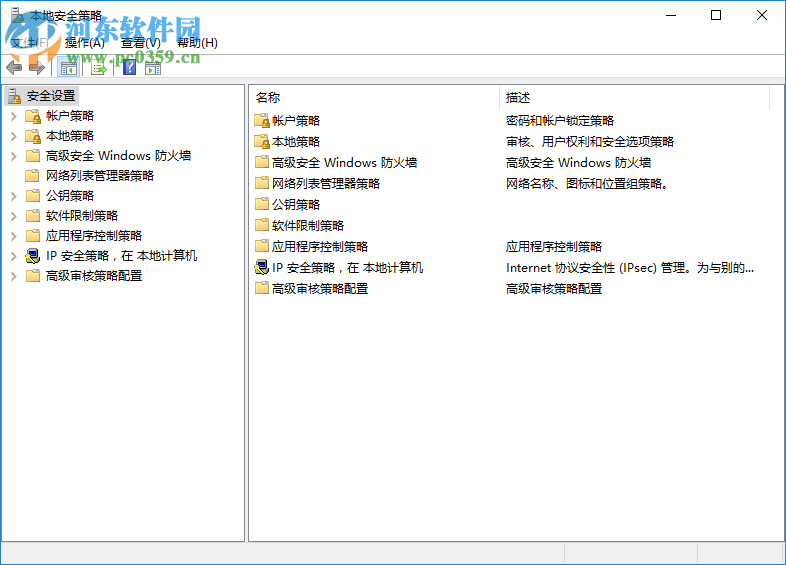
Task: Toggle the show/hide console tree icon
Action: point(68,68)
